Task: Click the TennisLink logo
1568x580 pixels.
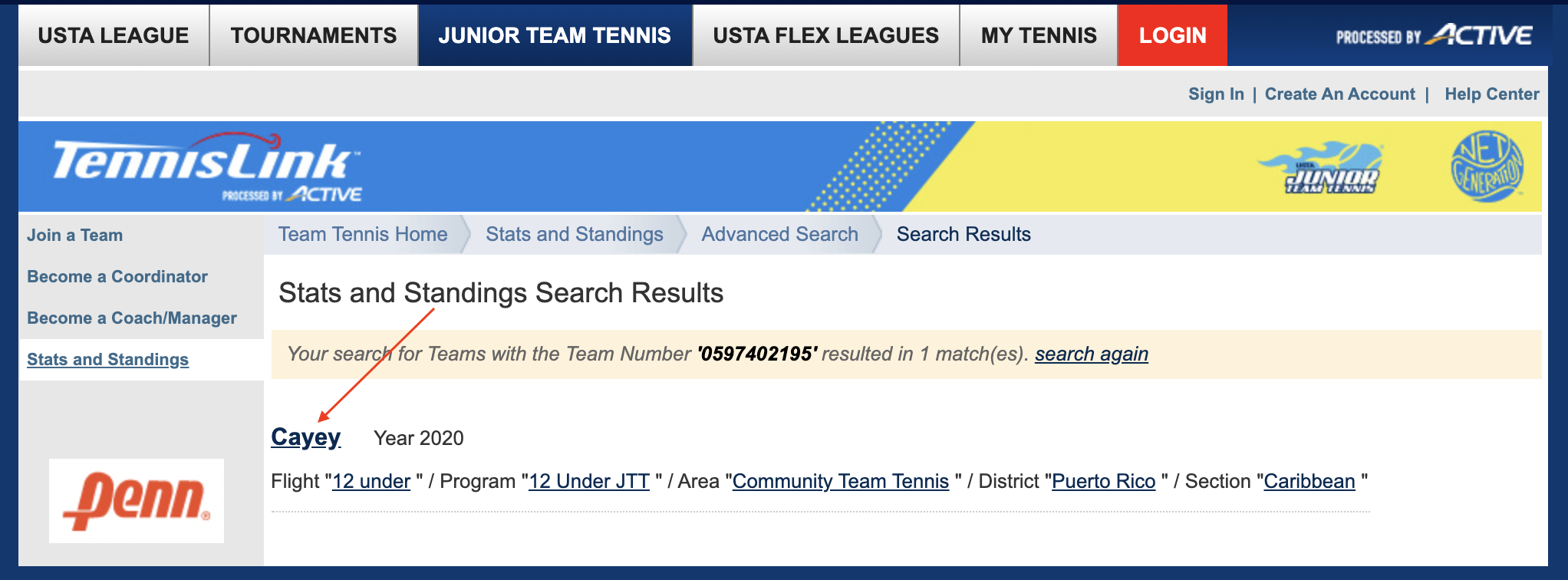Action: pos(207,167)
